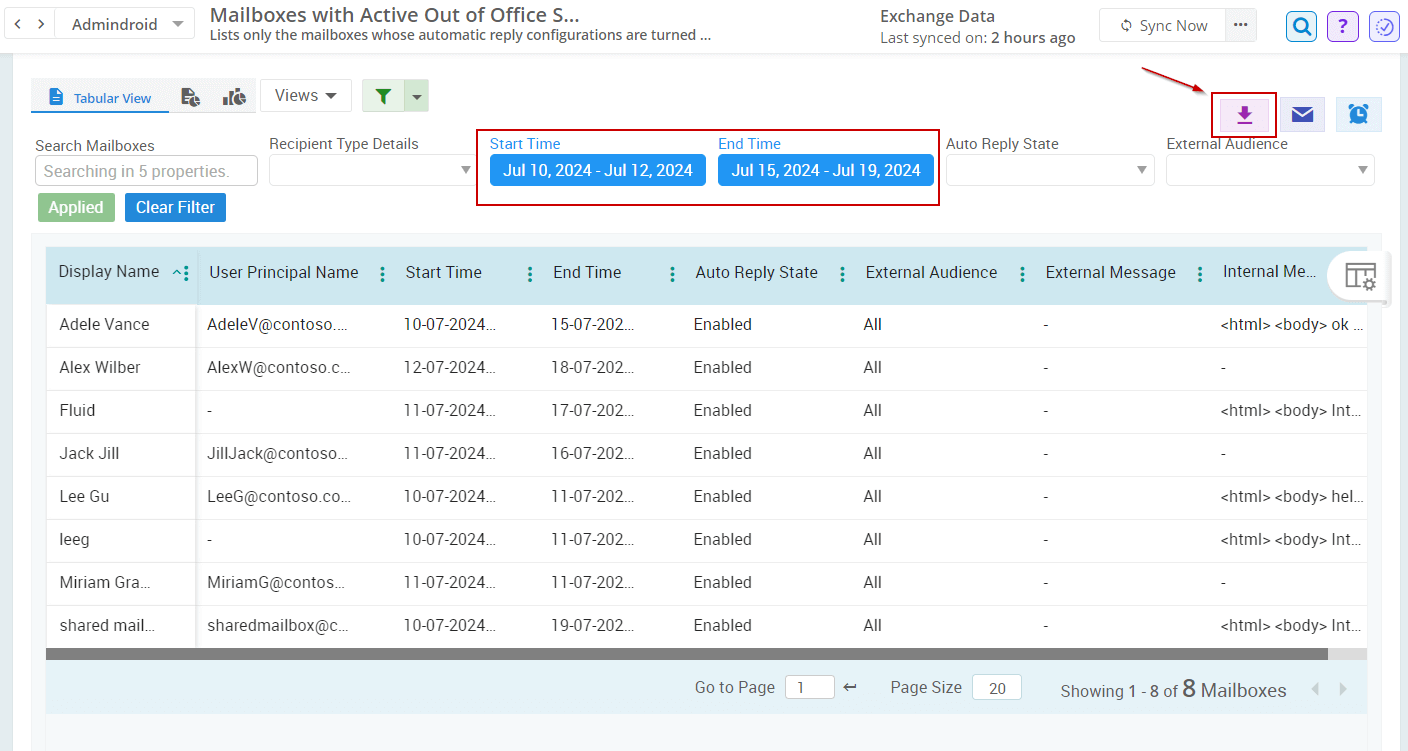Viewport: 1408px width, 751px height.
Task: Click the JillJack@contoso email cell
Action: click(278, 453)
